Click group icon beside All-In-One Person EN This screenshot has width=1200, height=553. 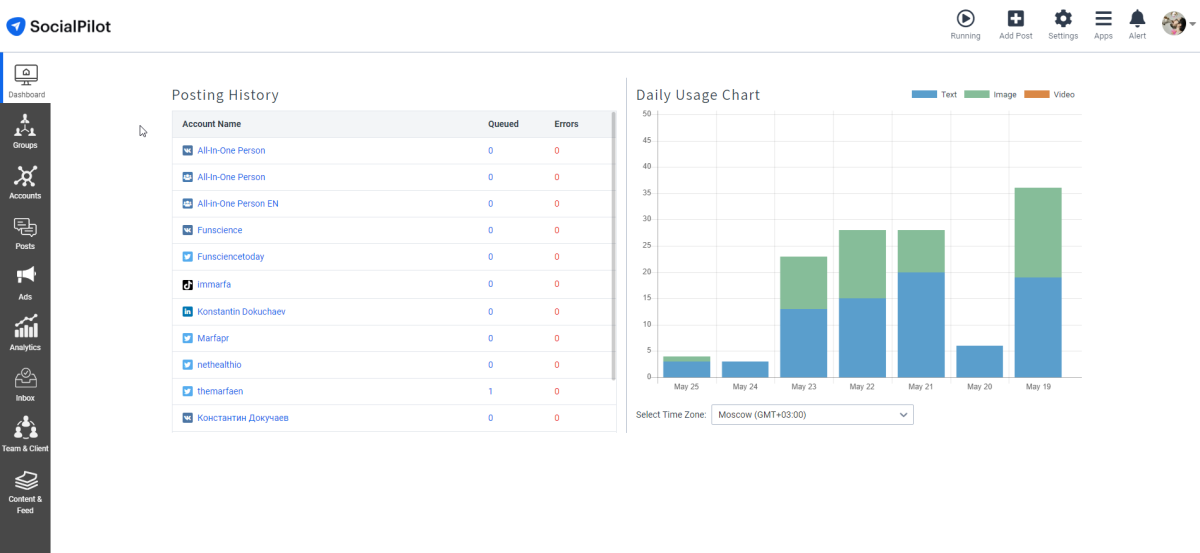click(187, 203)
